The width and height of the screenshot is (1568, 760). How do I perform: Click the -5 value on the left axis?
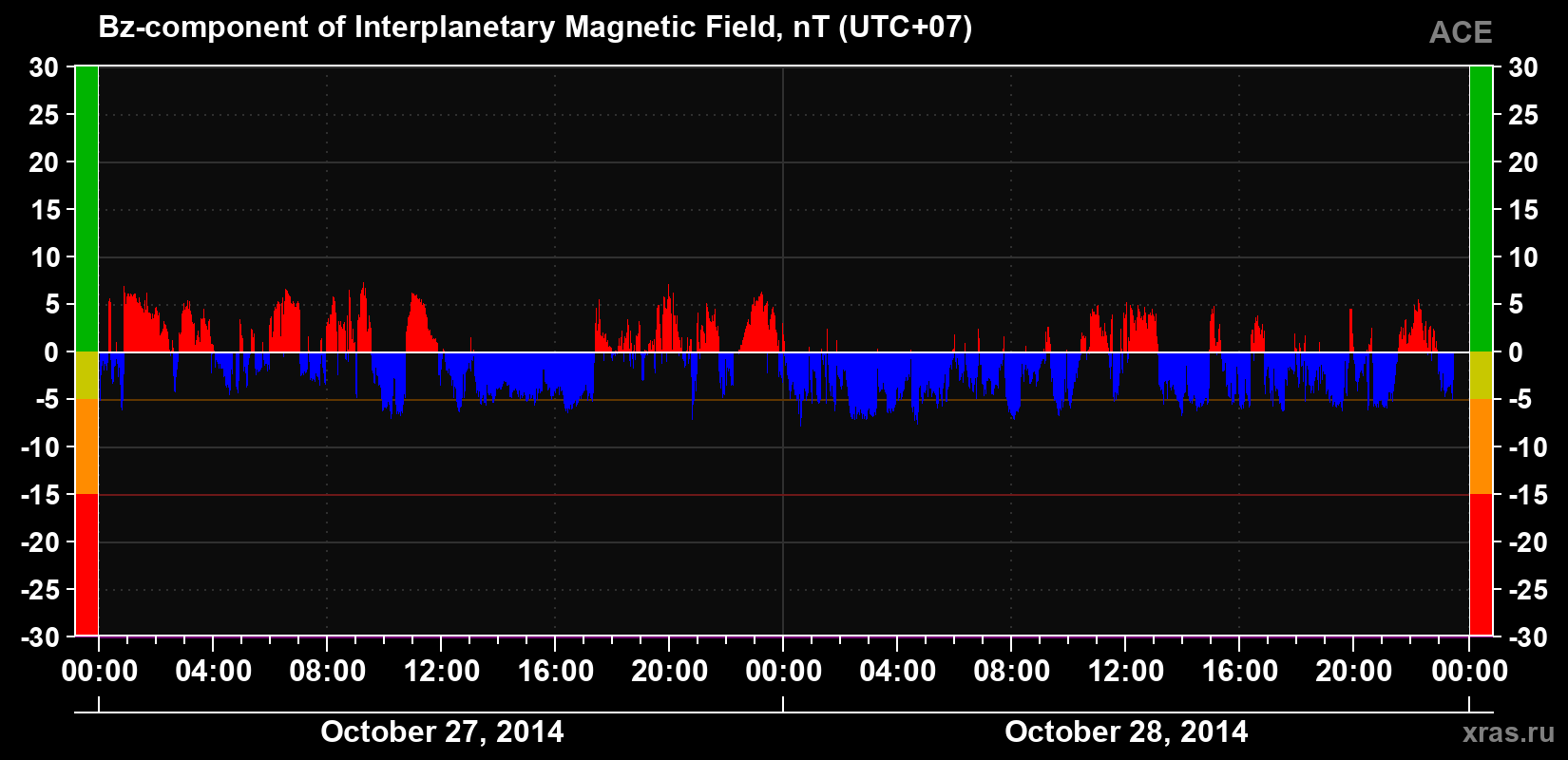[x=48, y=400]
